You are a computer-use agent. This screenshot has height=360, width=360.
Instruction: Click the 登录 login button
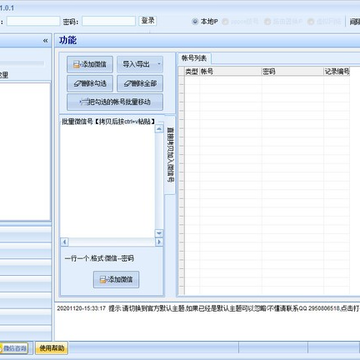point(148,21)
